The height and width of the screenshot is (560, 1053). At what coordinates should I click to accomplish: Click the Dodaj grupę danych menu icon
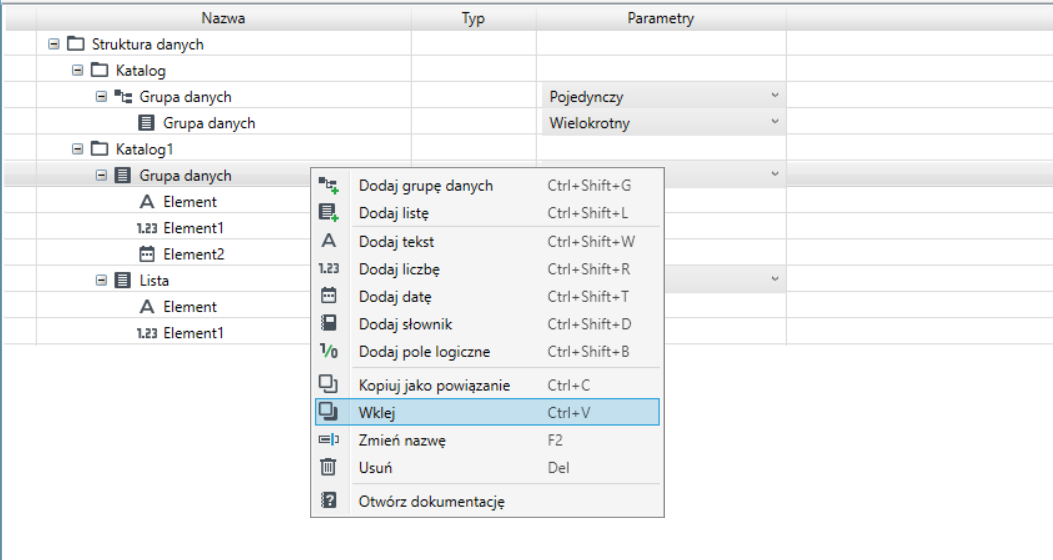[x=328, y=185]
